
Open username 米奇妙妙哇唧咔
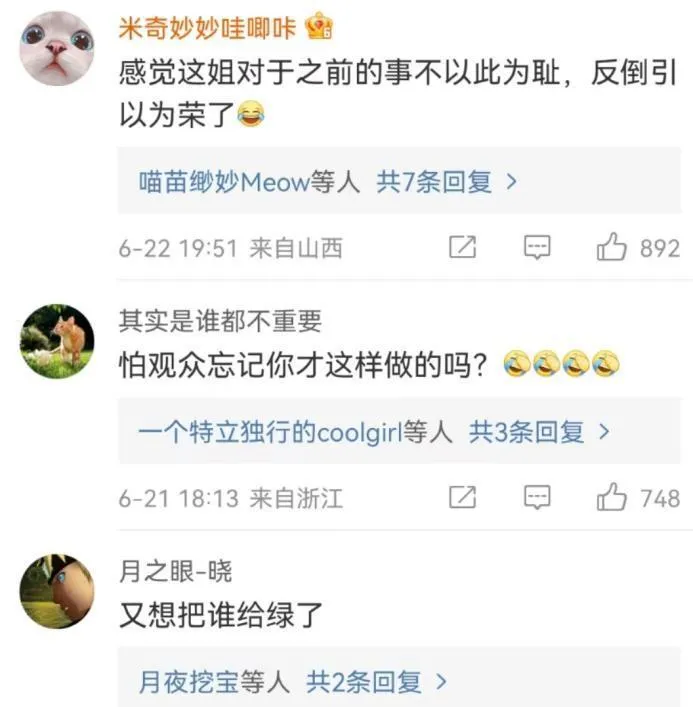click(207, 27)
